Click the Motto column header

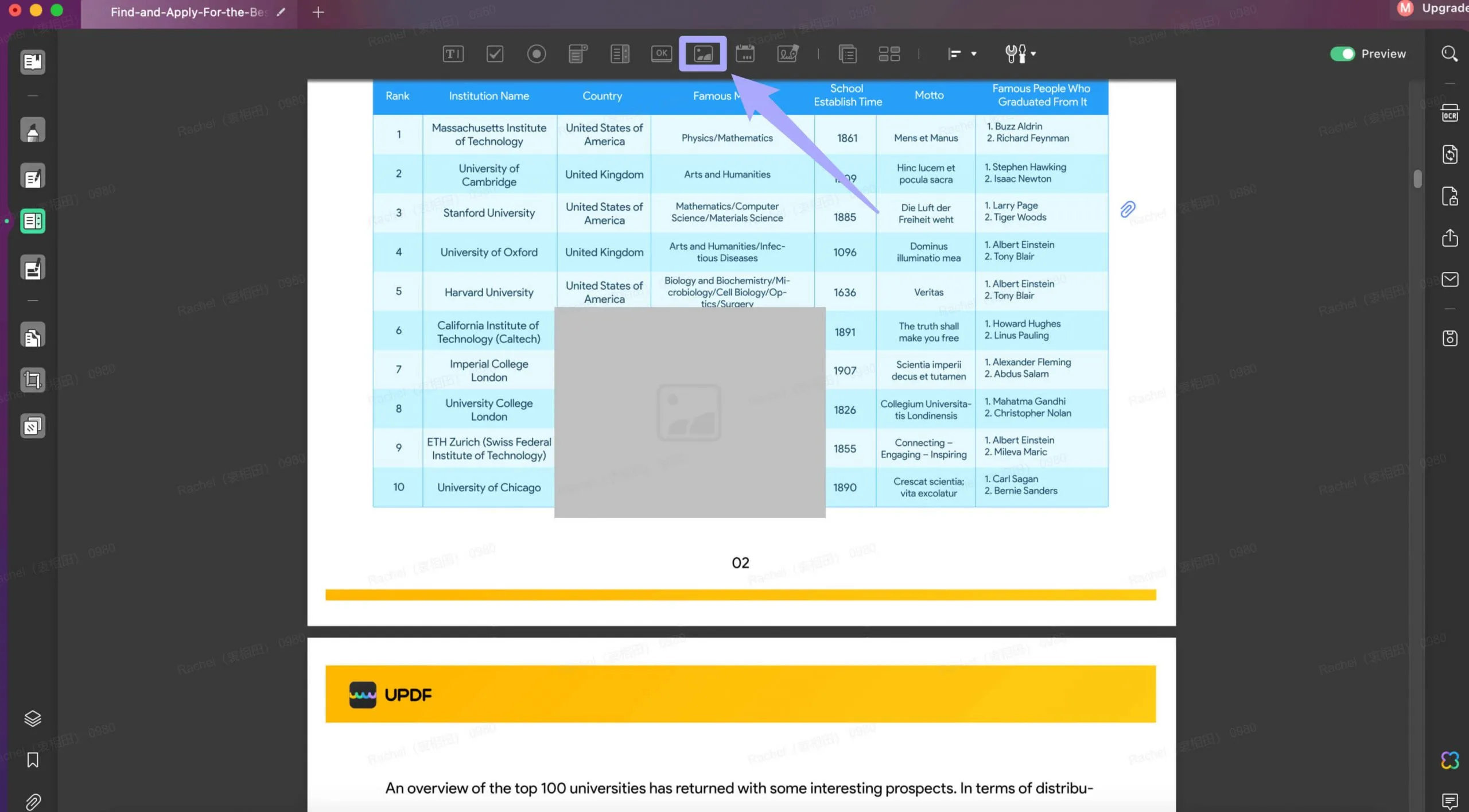(x=929, y=95)
